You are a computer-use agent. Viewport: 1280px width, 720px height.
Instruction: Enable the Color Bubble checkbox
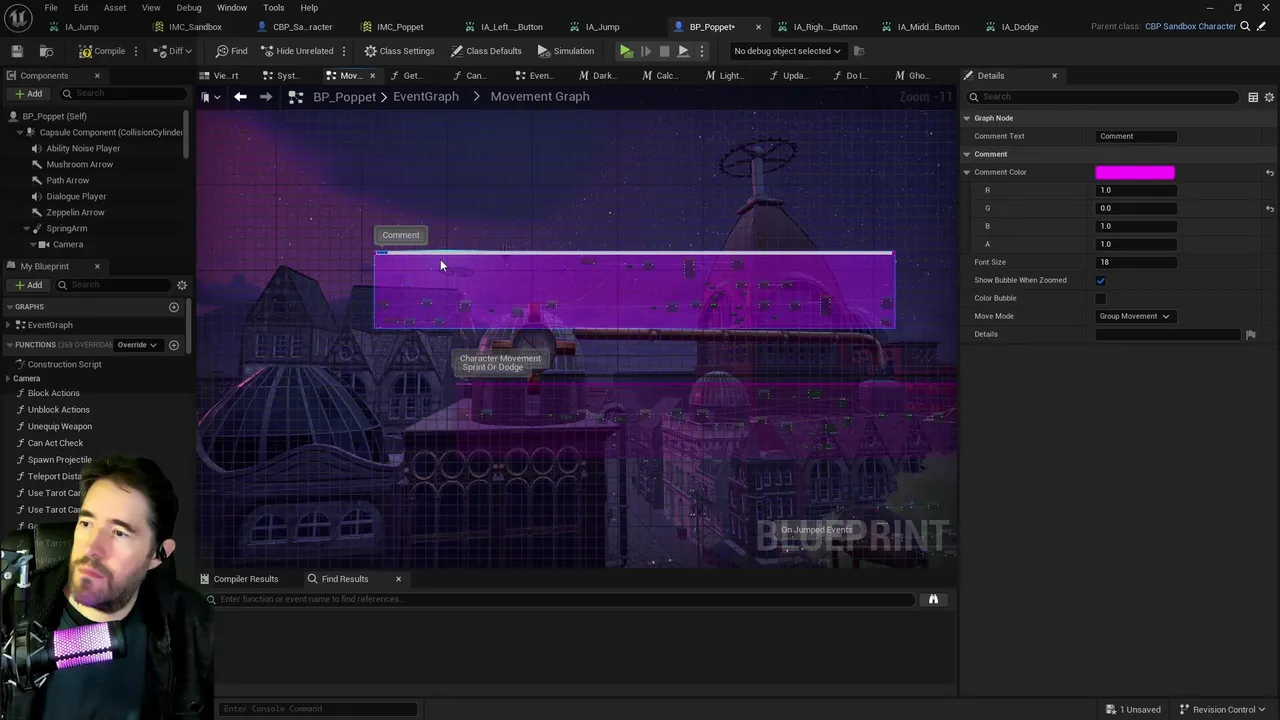pos(1101,299)
